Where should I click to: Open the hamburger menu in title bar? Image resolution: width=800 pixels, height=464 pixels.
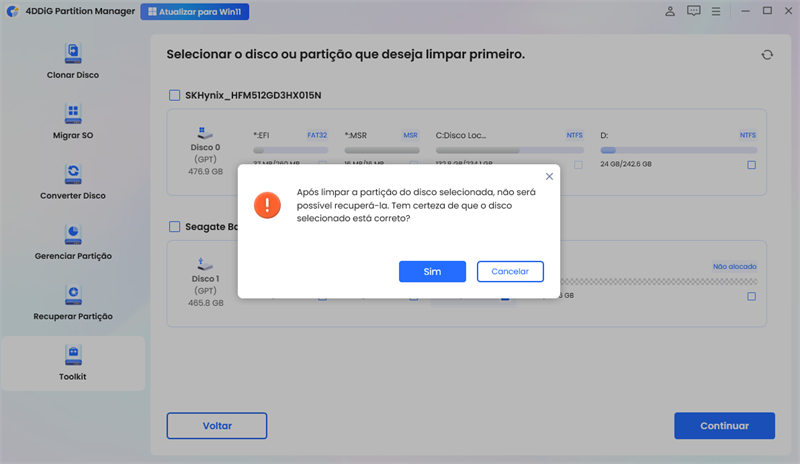coord(718,11)
